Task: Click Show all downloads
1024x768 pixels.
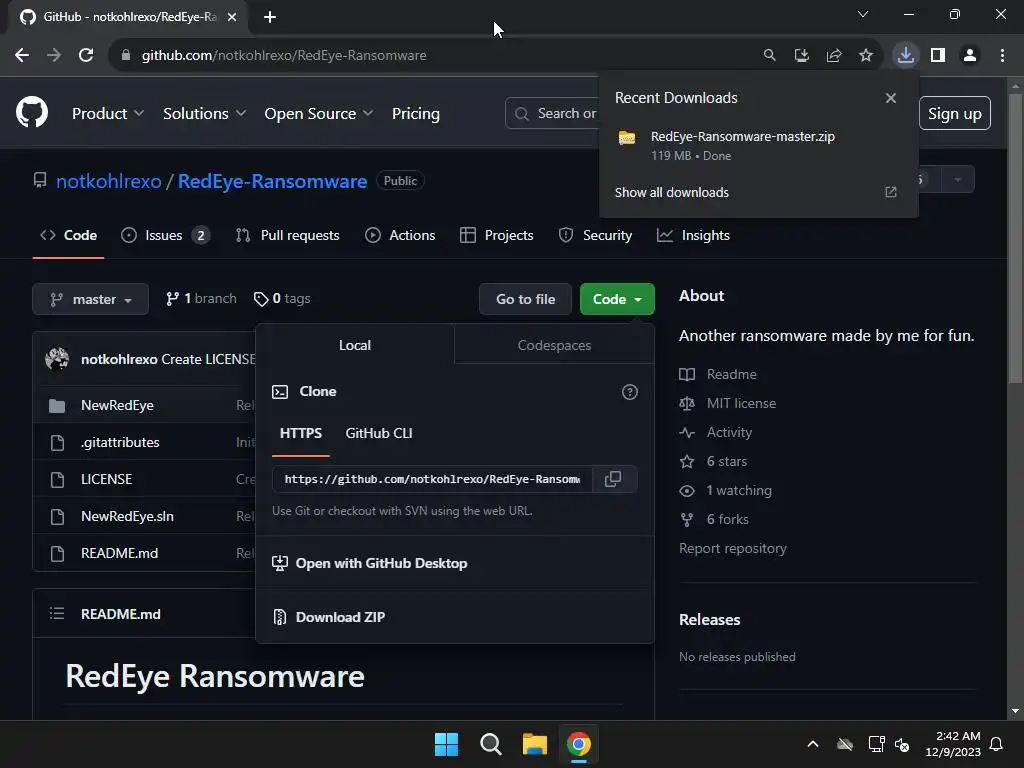Action: click(x=671, y=192)
